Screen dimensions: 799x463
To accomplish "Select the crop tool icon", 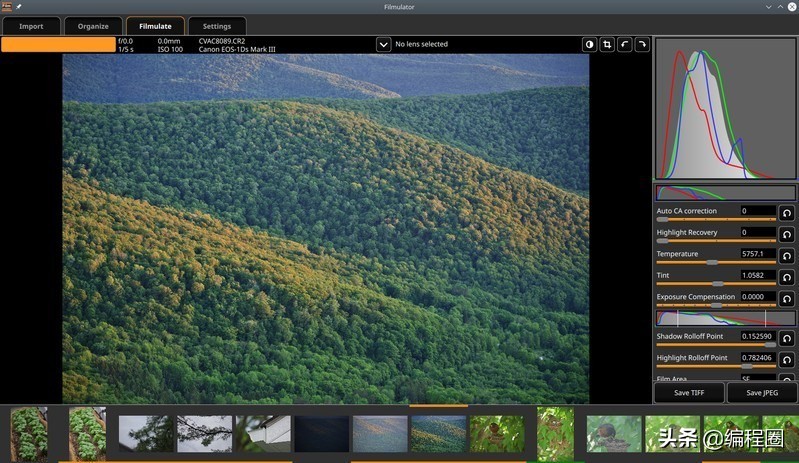I will click(x=607, y=44).
